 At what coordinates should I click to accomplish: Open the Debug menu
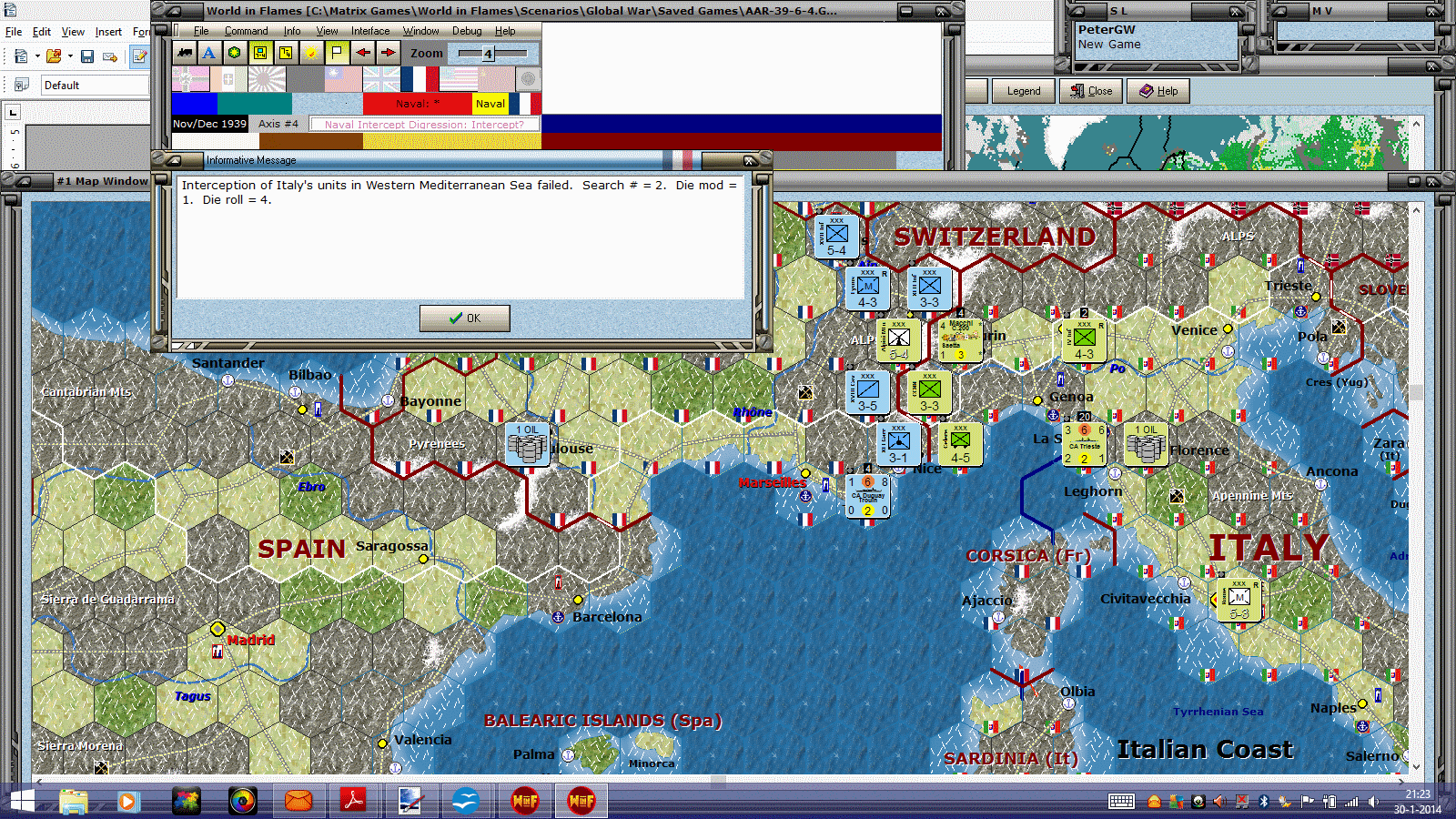coord(467,31)
